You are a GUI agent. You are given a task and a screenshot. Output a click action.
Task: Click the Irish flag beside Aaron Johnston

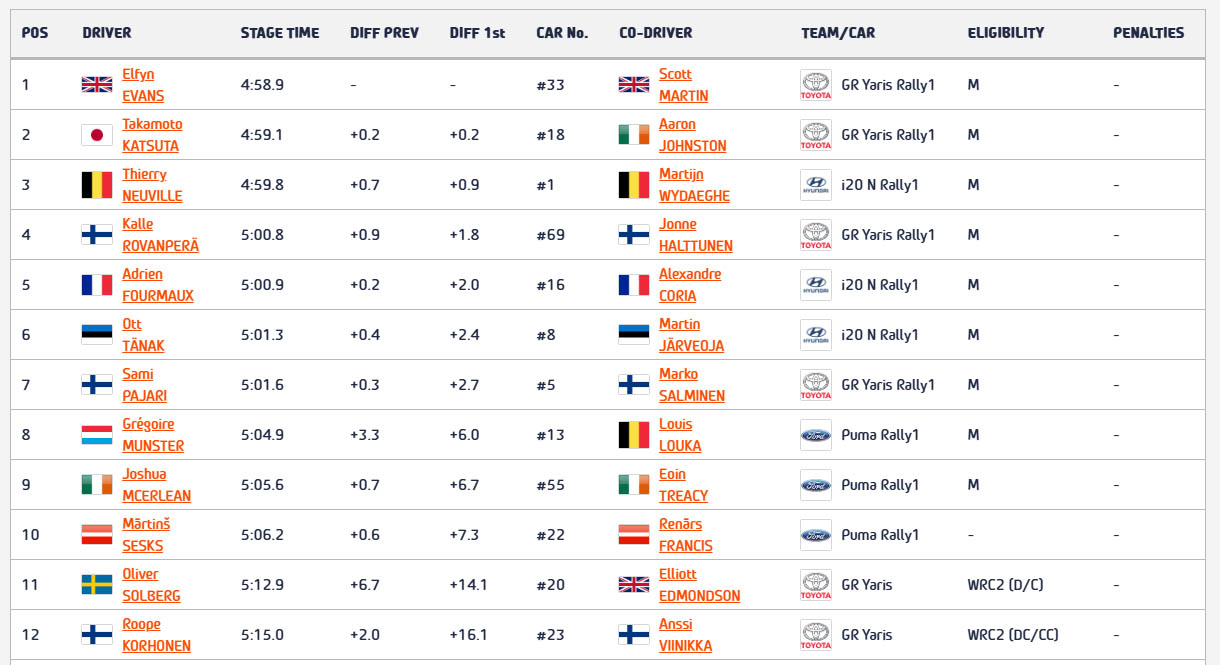coord(634,135)
